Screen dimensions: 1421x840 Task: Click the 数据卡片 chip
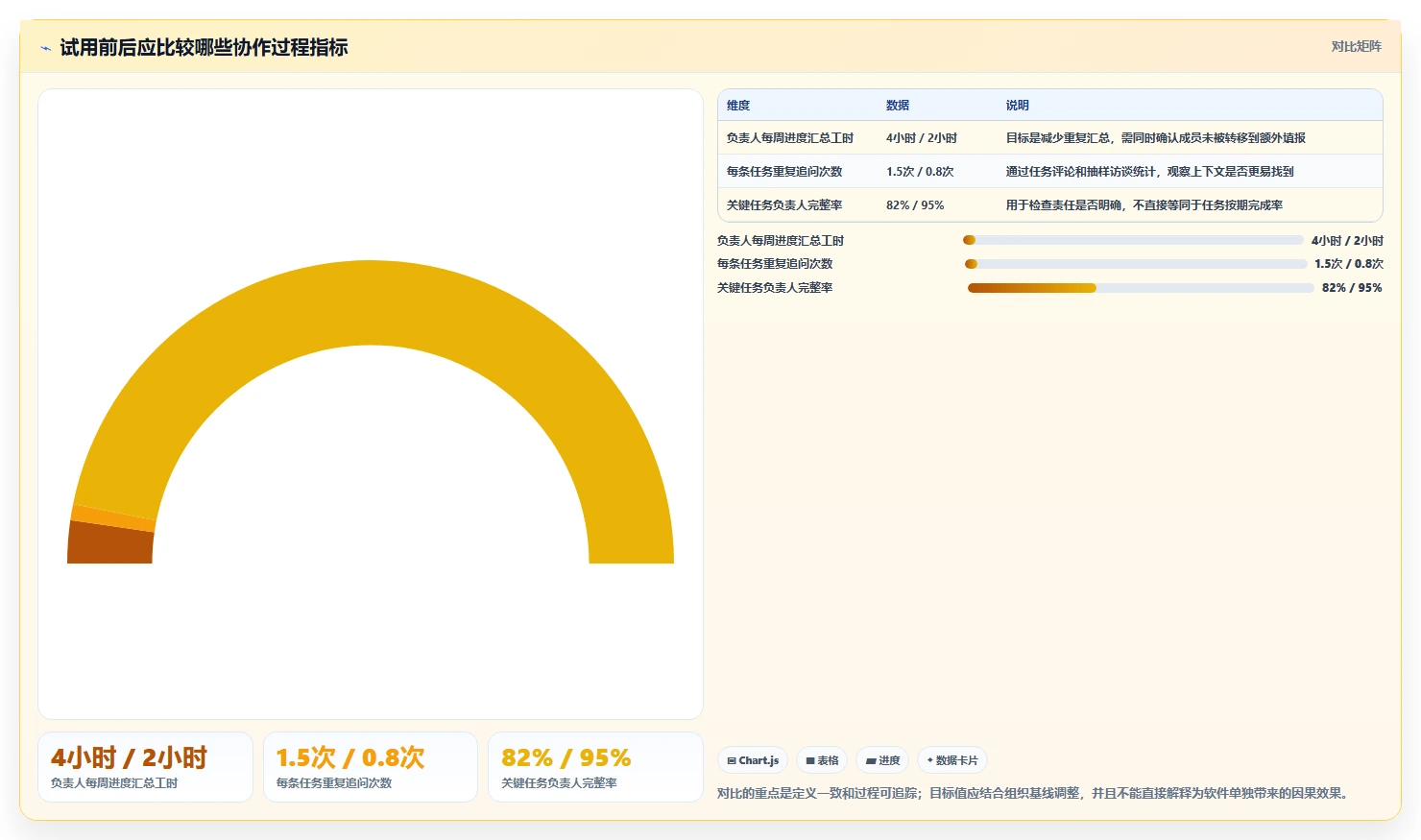click(952, 760)
